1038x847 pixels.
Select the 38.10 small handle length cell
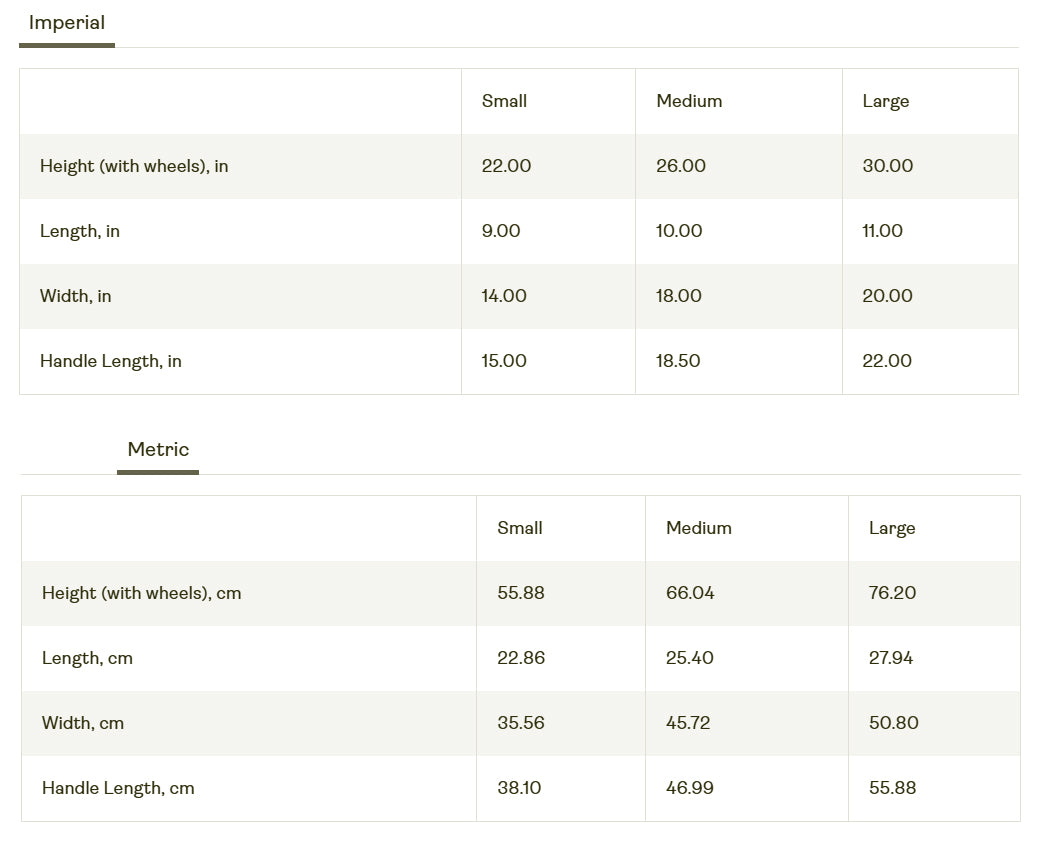pyautogui.click(x=519, y=788)
